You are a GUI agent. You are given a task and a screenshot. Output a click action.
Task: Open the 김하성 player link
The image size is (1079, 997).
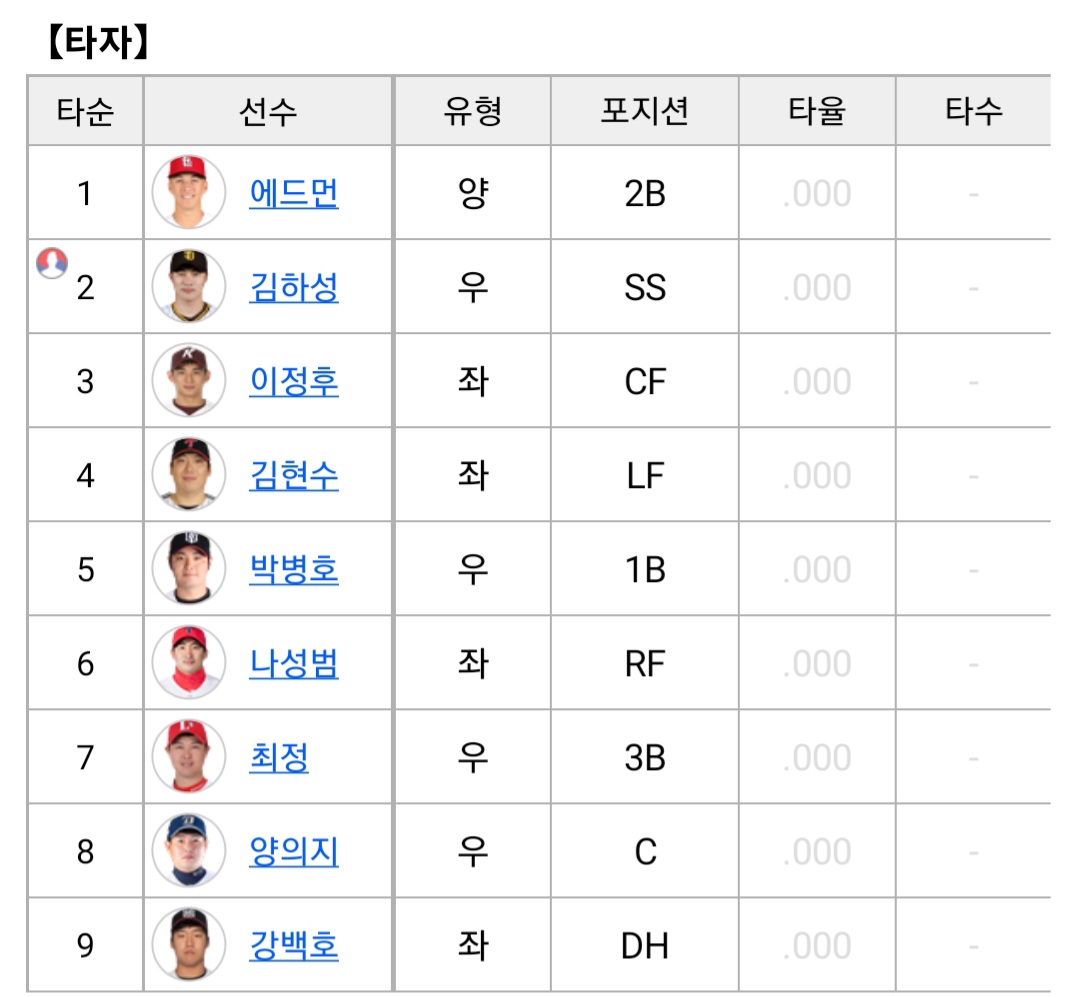(294, 288)
